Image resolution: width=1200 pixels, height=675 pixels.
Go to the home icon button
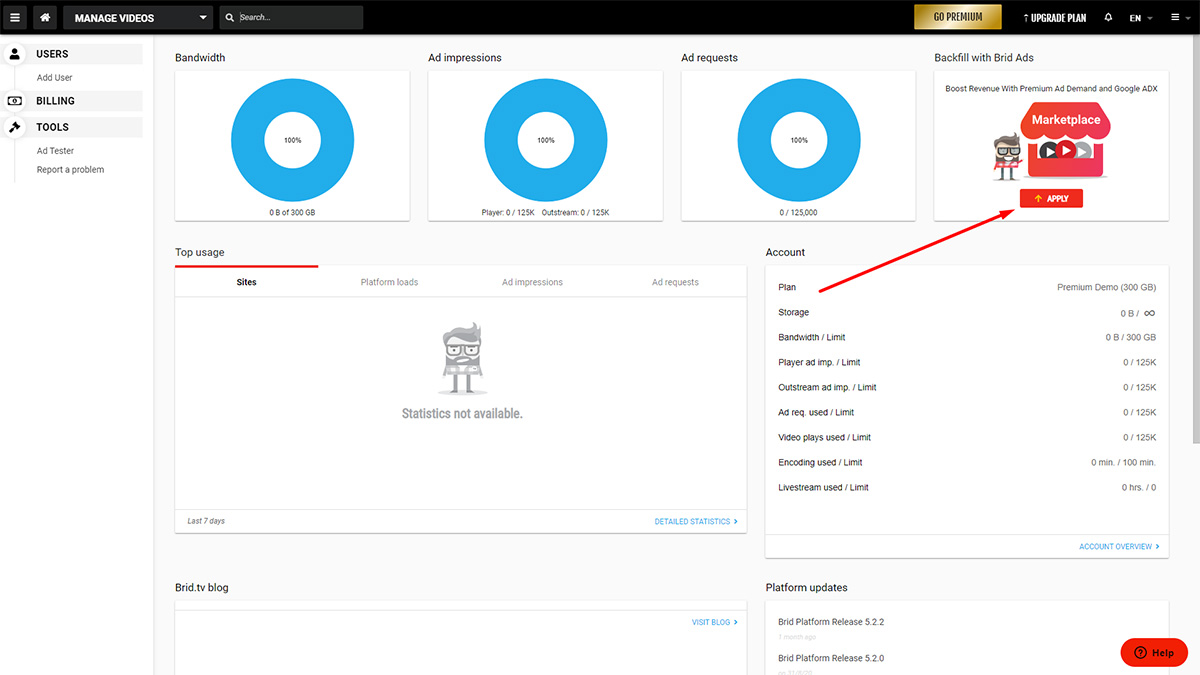tap(45, 17)
